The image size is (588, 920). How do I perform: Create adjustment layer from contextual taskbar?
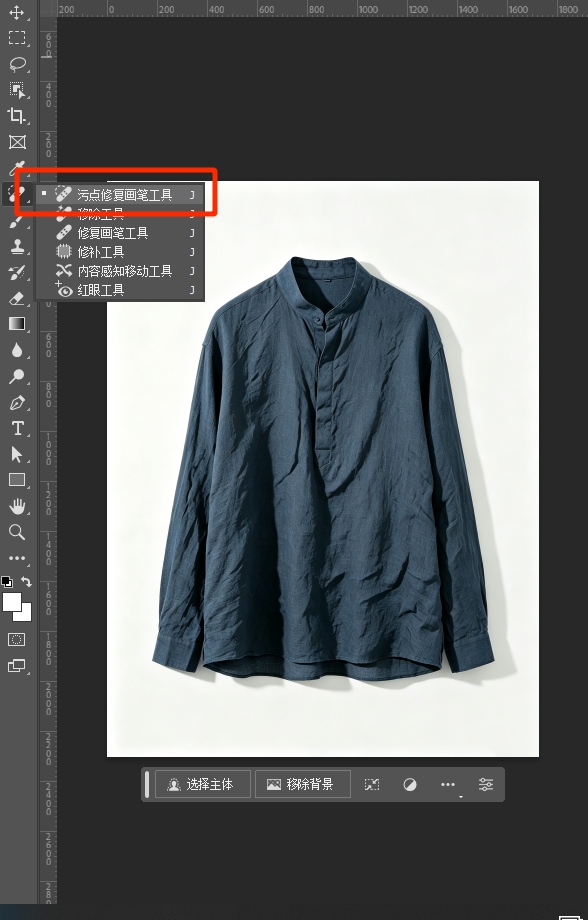pos(410,784)
